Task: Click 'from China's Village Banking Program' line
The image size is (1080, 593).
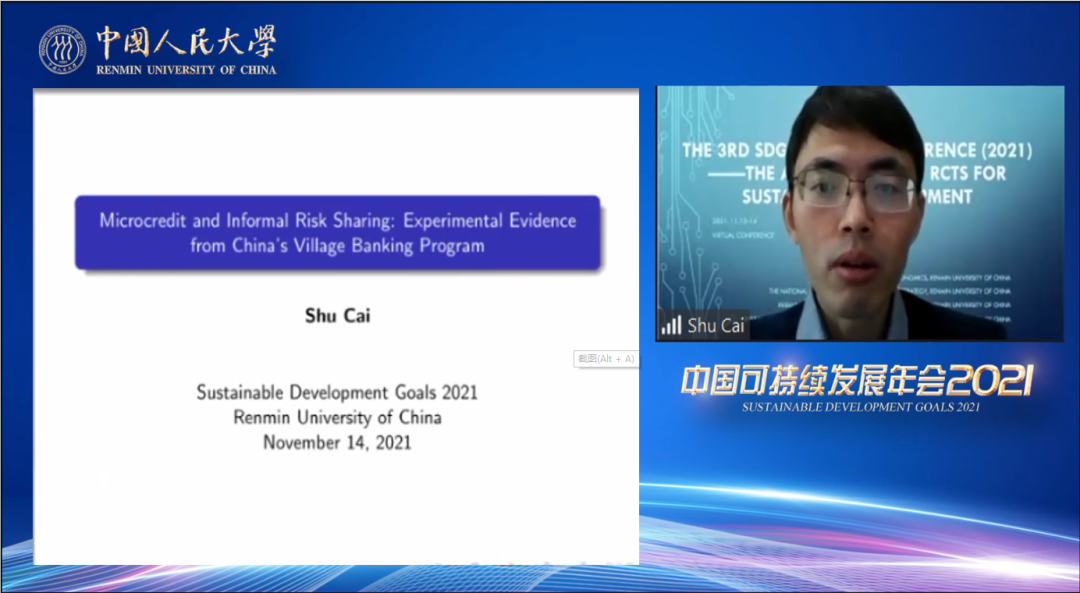Action: pyautogui.click(x=337, y=245)
